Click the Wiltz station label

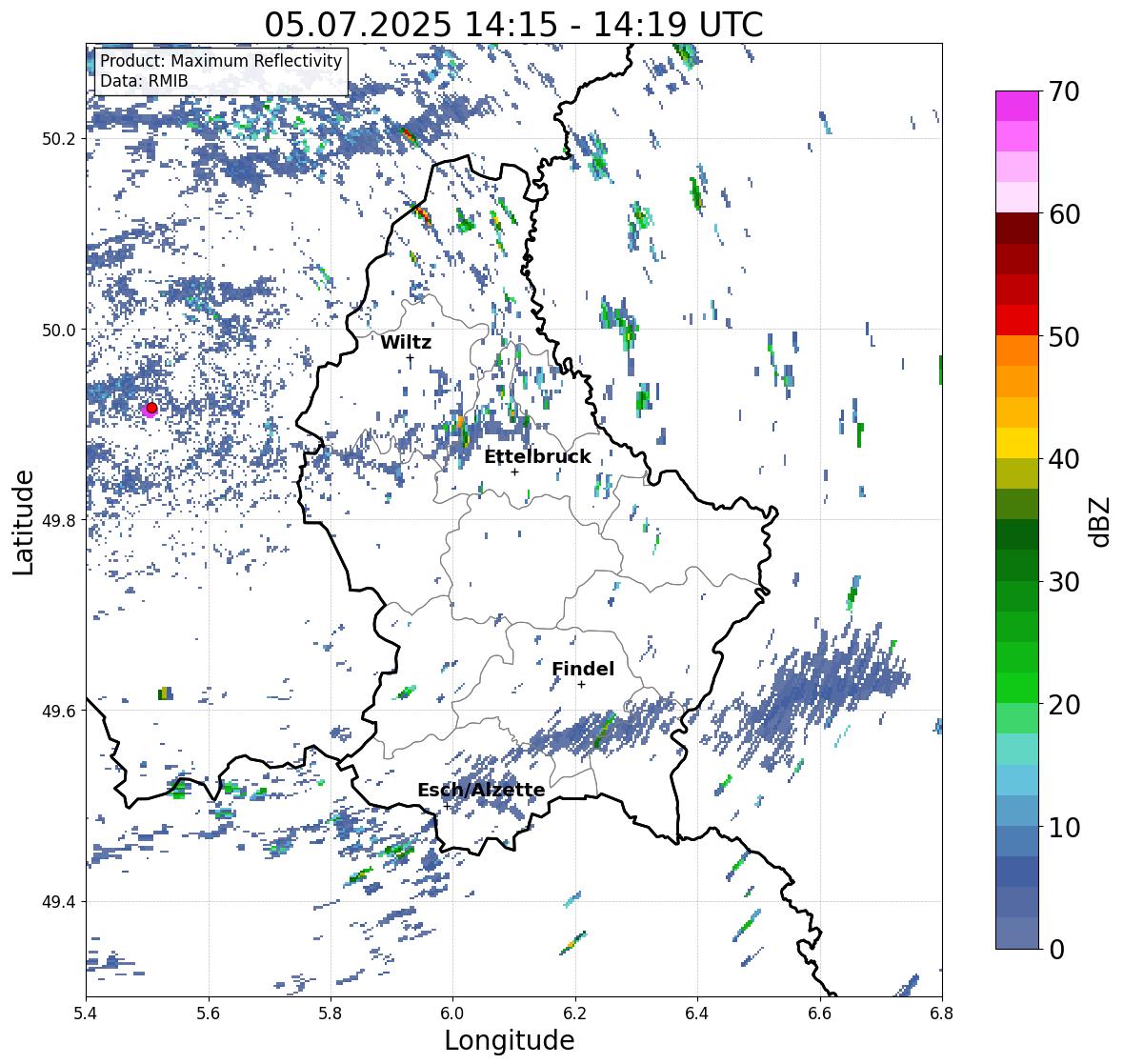point(406,342)
